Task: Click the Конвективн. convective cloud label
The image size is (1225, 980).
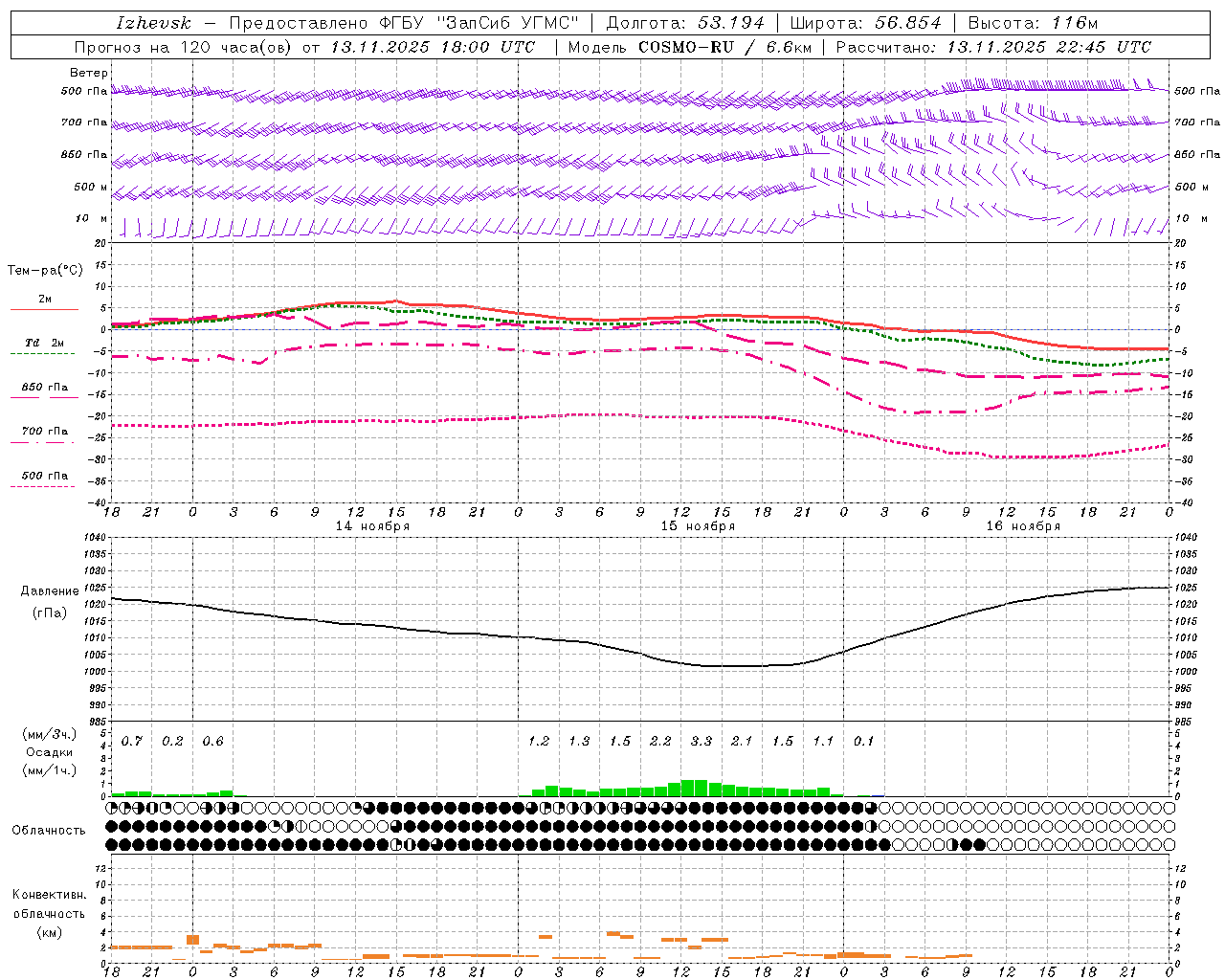Action: click(50, 895)
